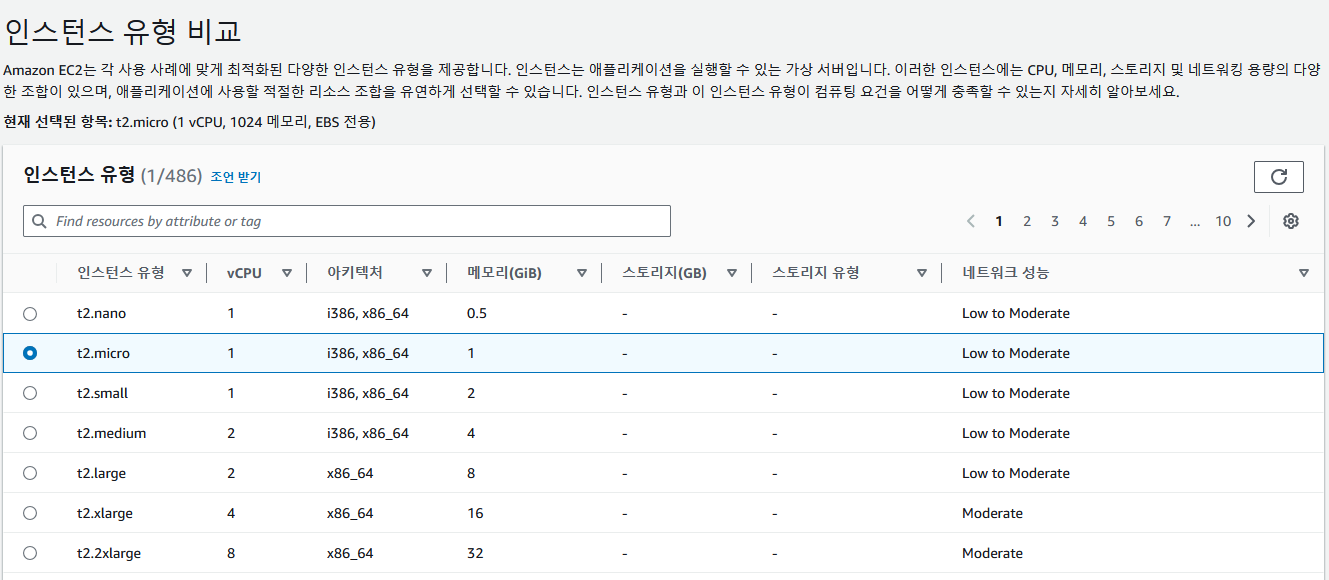Sort by 스토리지 유형 column arrow
The height and width of the screenshot is (580, 1329).
click(922, 273)
